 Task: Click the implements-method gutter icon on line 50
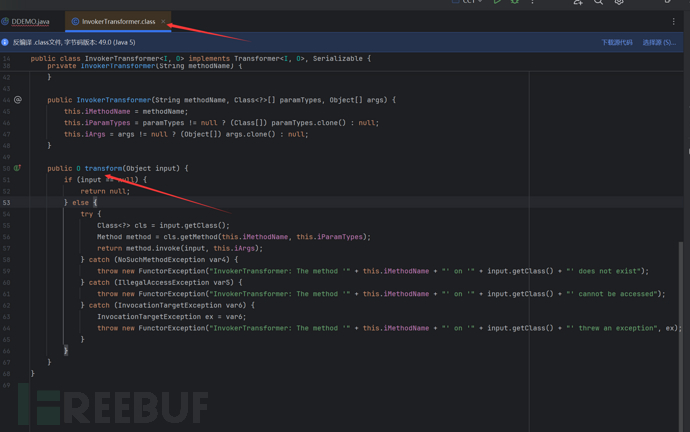pyautogui.click(x=18, y=168)
